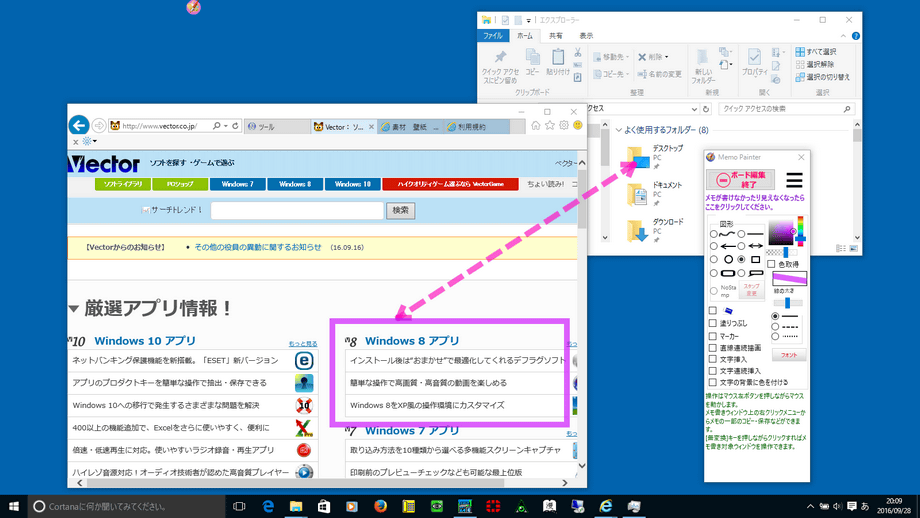Tick the eraser icon checkbox in Memo Painter
This screenshot has width=920, height=518.
(x=712, y=310)
